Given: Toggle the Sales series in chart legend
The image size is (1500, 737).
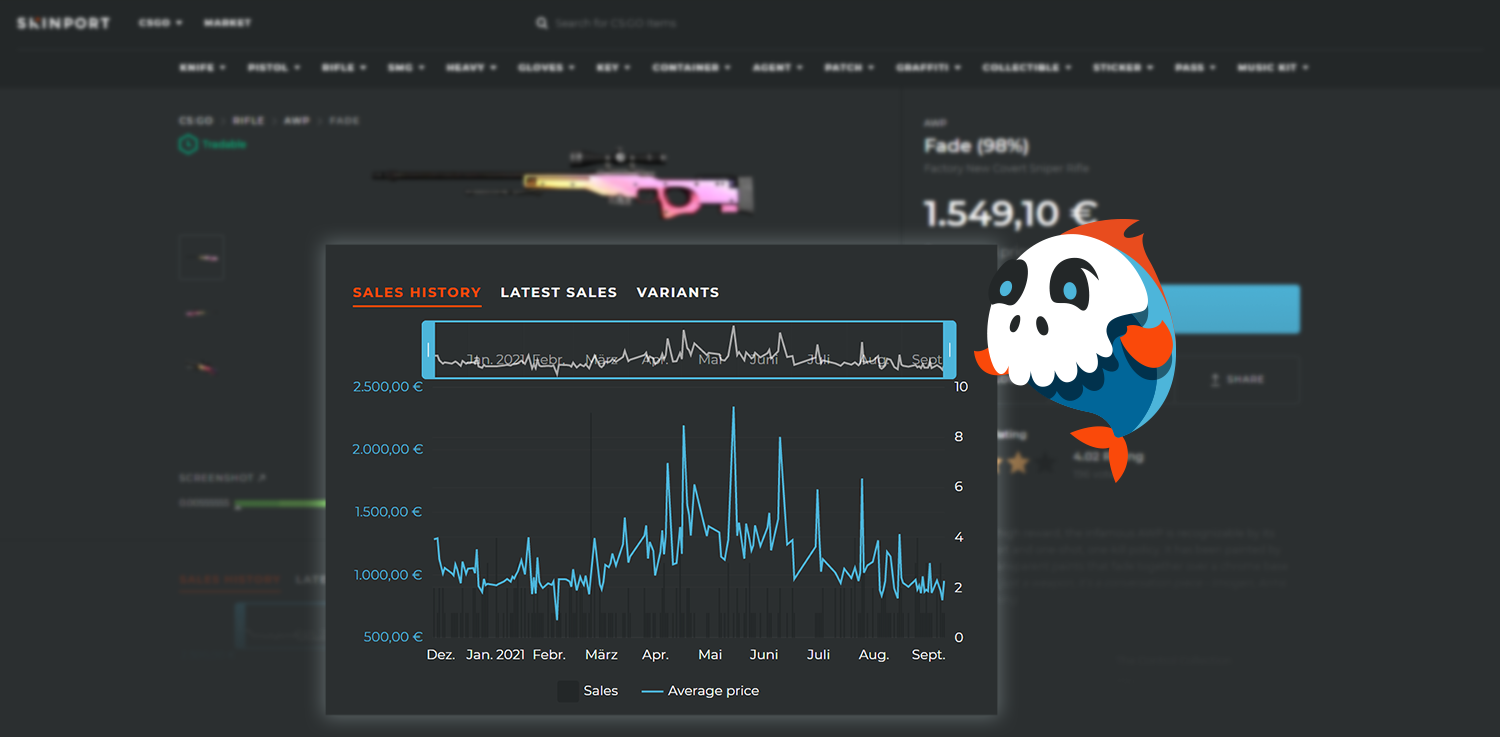Looking at the screenshot, I should [x=588, y=691].
